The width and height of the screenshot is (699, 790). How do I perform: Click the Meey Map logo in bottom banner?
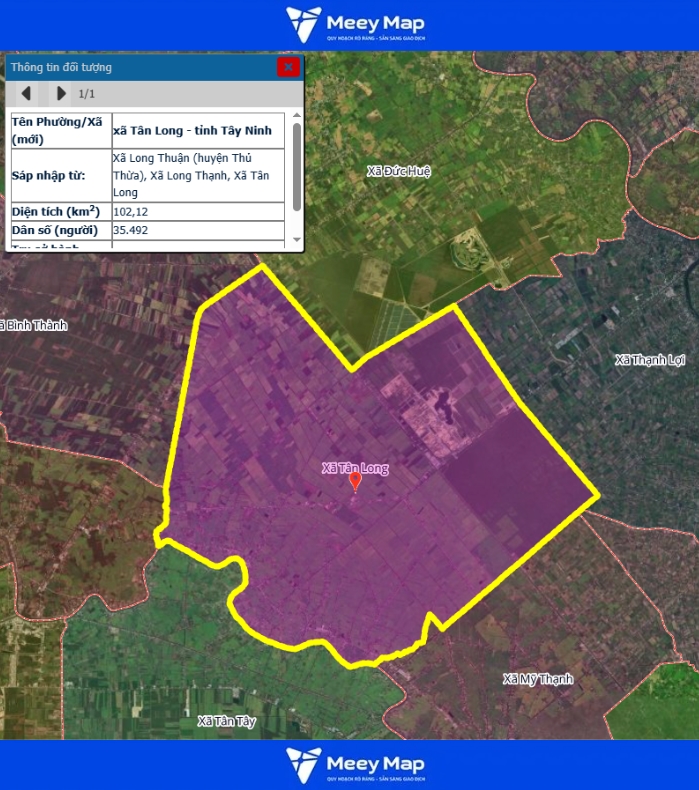[355, 765]
